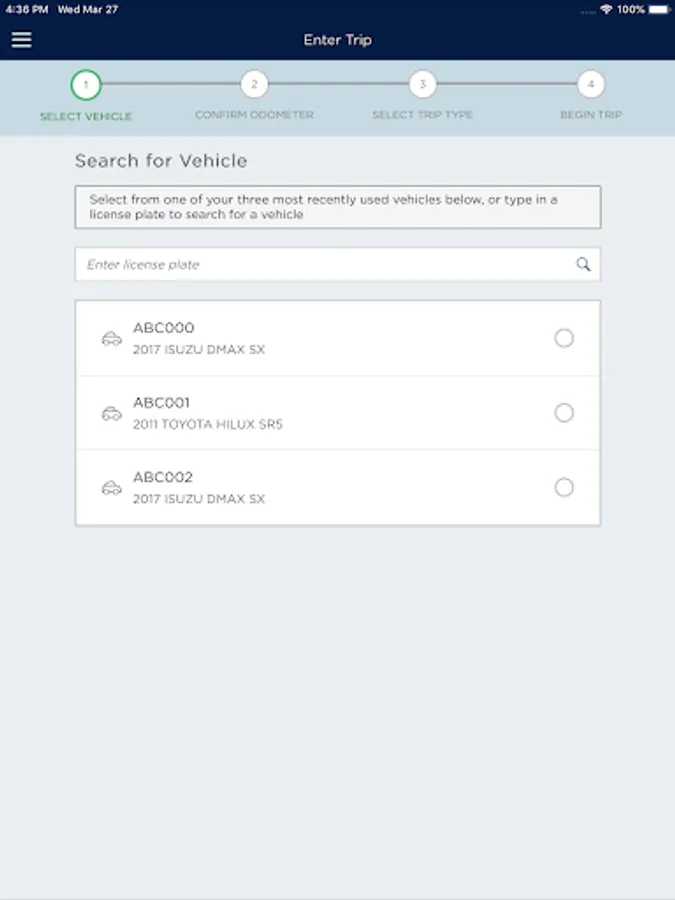Click the car icon beside ABC000
Screen dimensions: 675x900
[112, 339]
